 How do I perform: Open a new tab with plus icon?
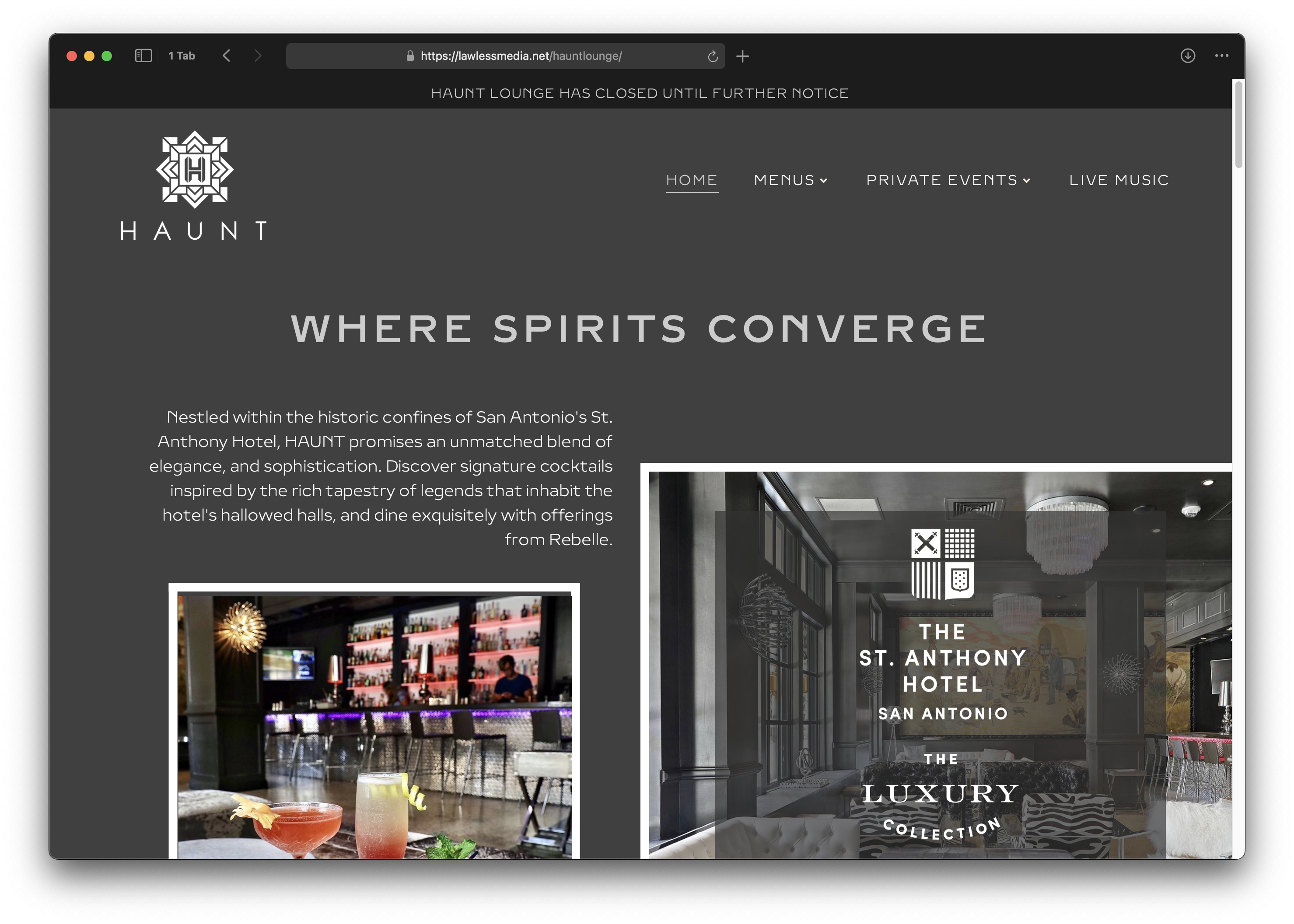[742, 56]
